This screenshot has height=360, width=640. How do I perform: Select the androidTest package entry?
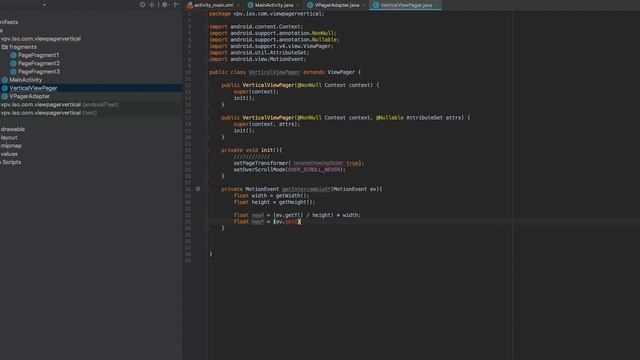click(x=60, y=104)
